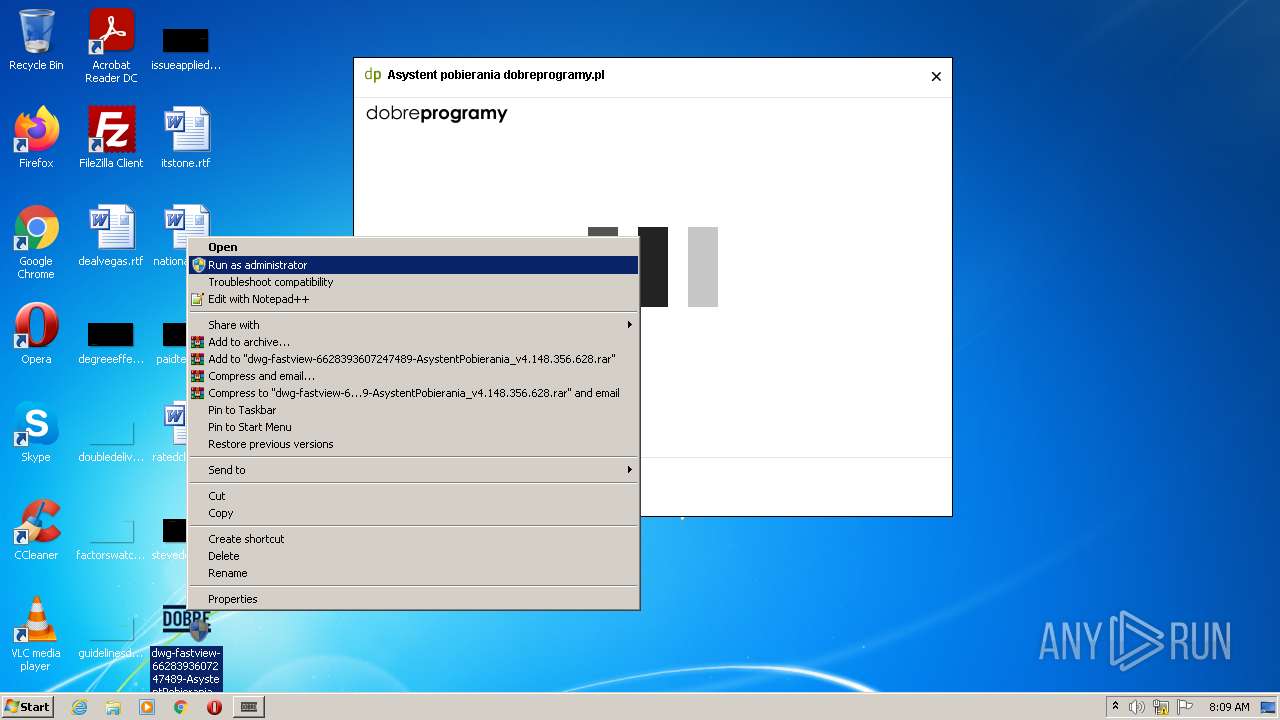Viewport: 1280px width, 720px height.
Task: Select Delete from the context menu
Action: pyautogui.click(x=414, y=556)
